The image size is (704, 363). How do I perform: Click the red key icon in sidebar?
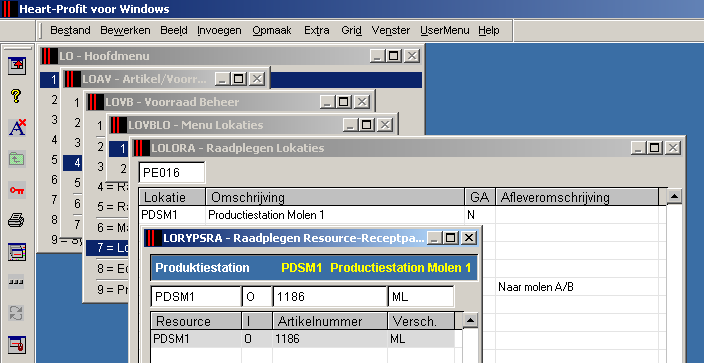point(17,190)
